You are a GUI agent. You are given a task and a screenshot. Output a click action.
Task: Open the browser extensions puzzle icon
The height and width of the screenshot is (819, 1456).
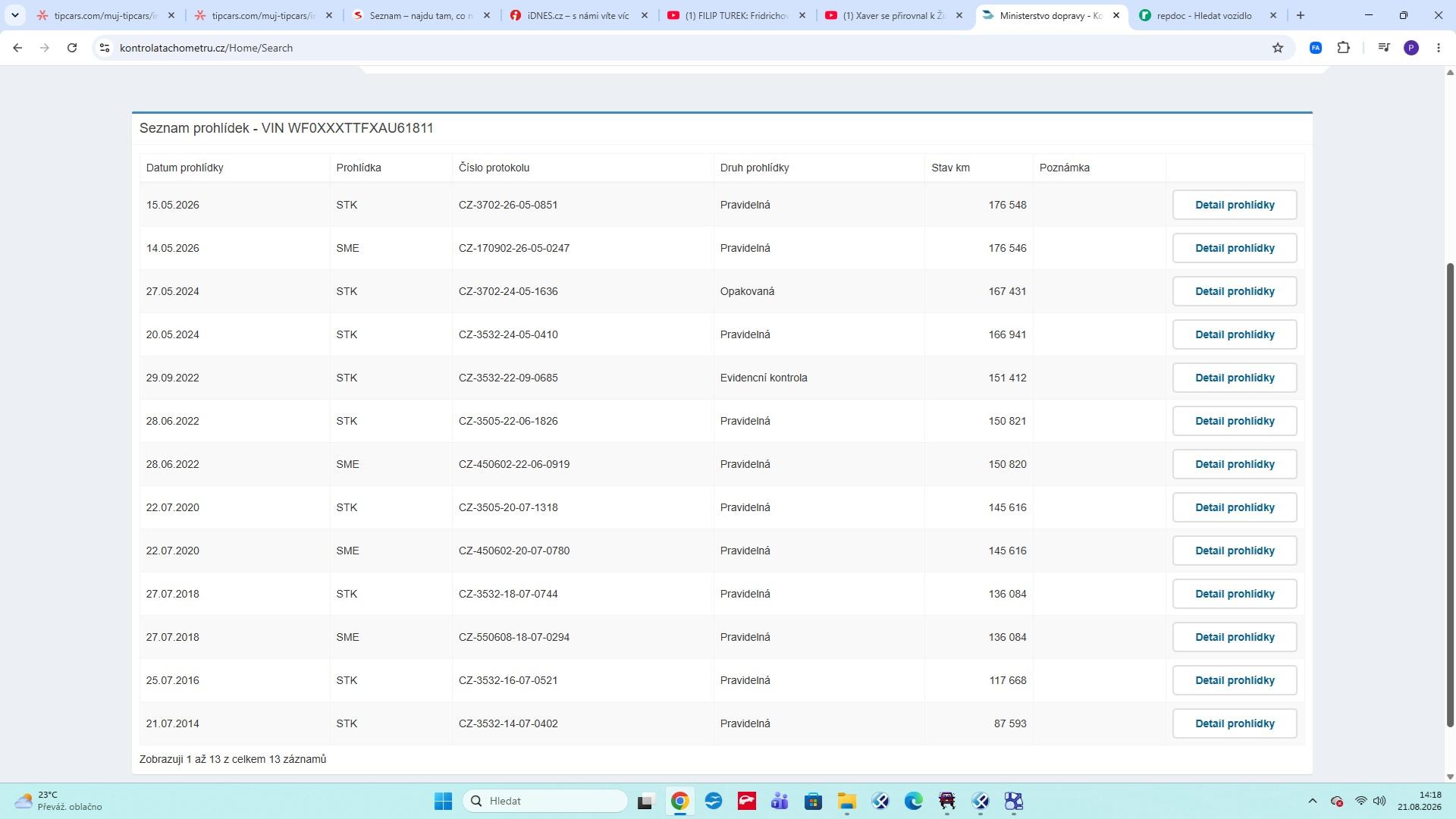tap(1344, 48)
